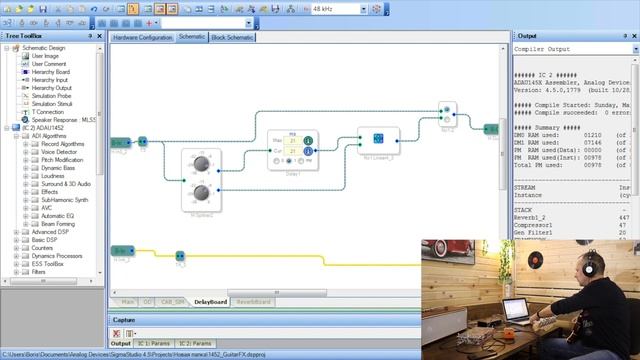Open the IC 2: Params tab
This screenshot has width=640, height=360.
point(195,343)
